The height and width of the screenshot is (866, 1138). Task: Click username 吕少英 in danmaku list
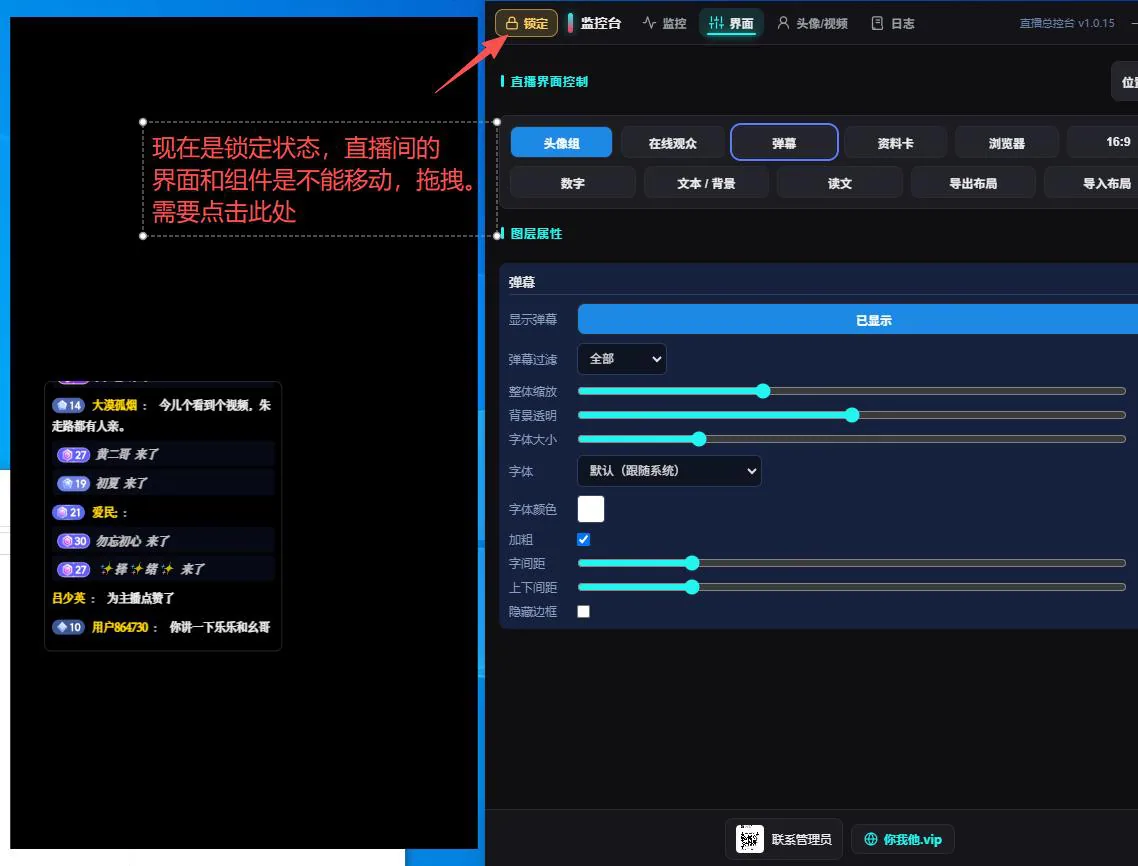[69, 598]
